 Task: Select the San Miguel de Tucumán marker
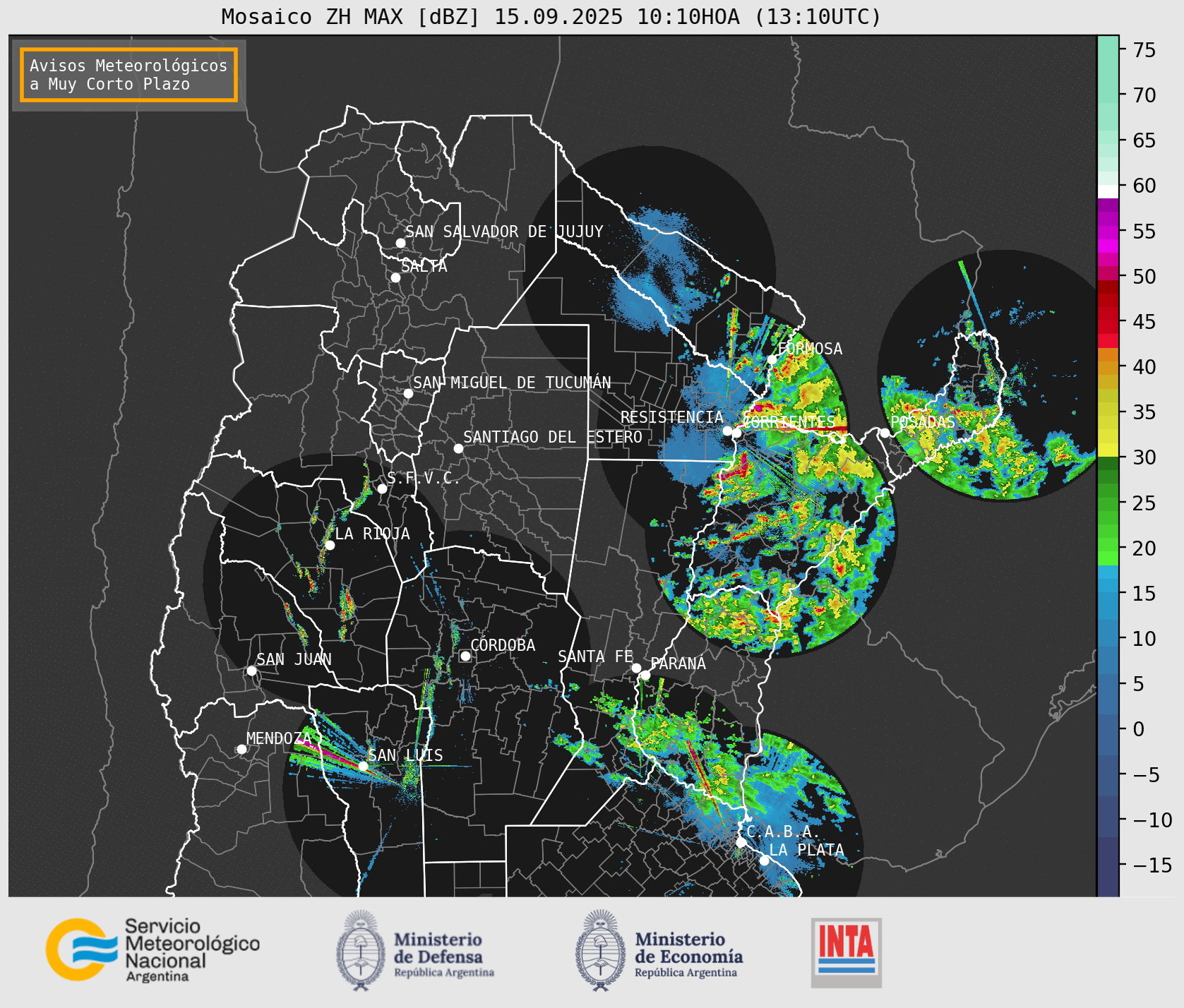coord(408,393)
